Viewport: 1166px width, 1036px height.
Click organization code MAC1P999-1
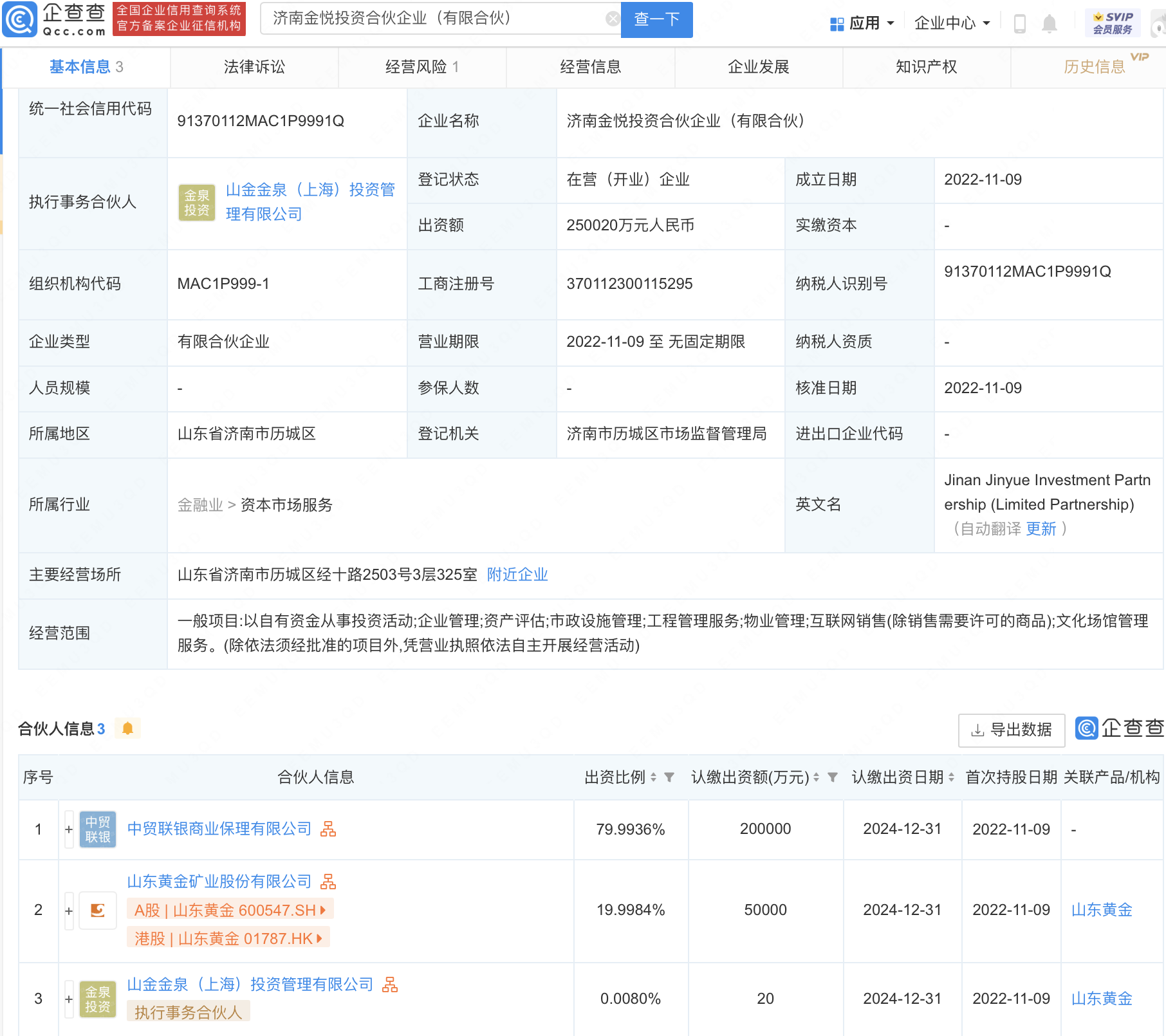pos(223,284)
